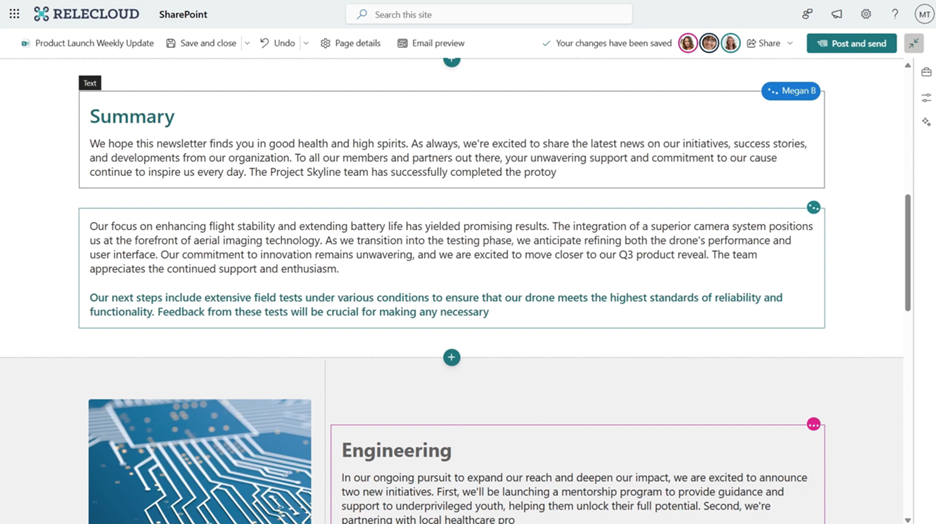The image size is (936, 524).
Task: Open Page details
Action: (x=350, y=43)
